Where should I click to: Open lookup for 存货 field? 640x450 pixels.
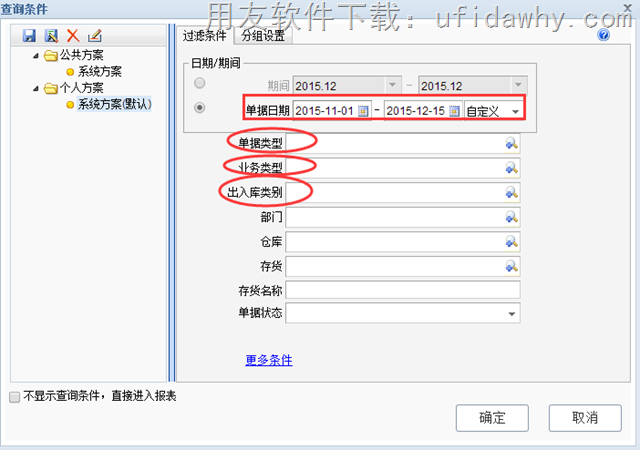coord(511,267)
